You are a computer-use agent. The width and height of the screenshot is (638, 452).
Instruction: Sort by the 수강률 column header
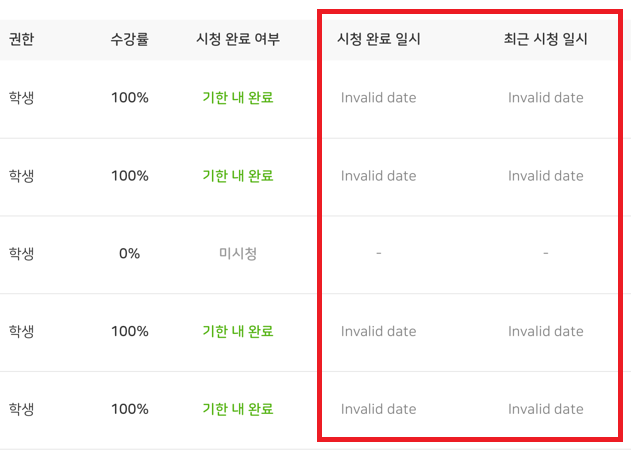coord(130,40)
